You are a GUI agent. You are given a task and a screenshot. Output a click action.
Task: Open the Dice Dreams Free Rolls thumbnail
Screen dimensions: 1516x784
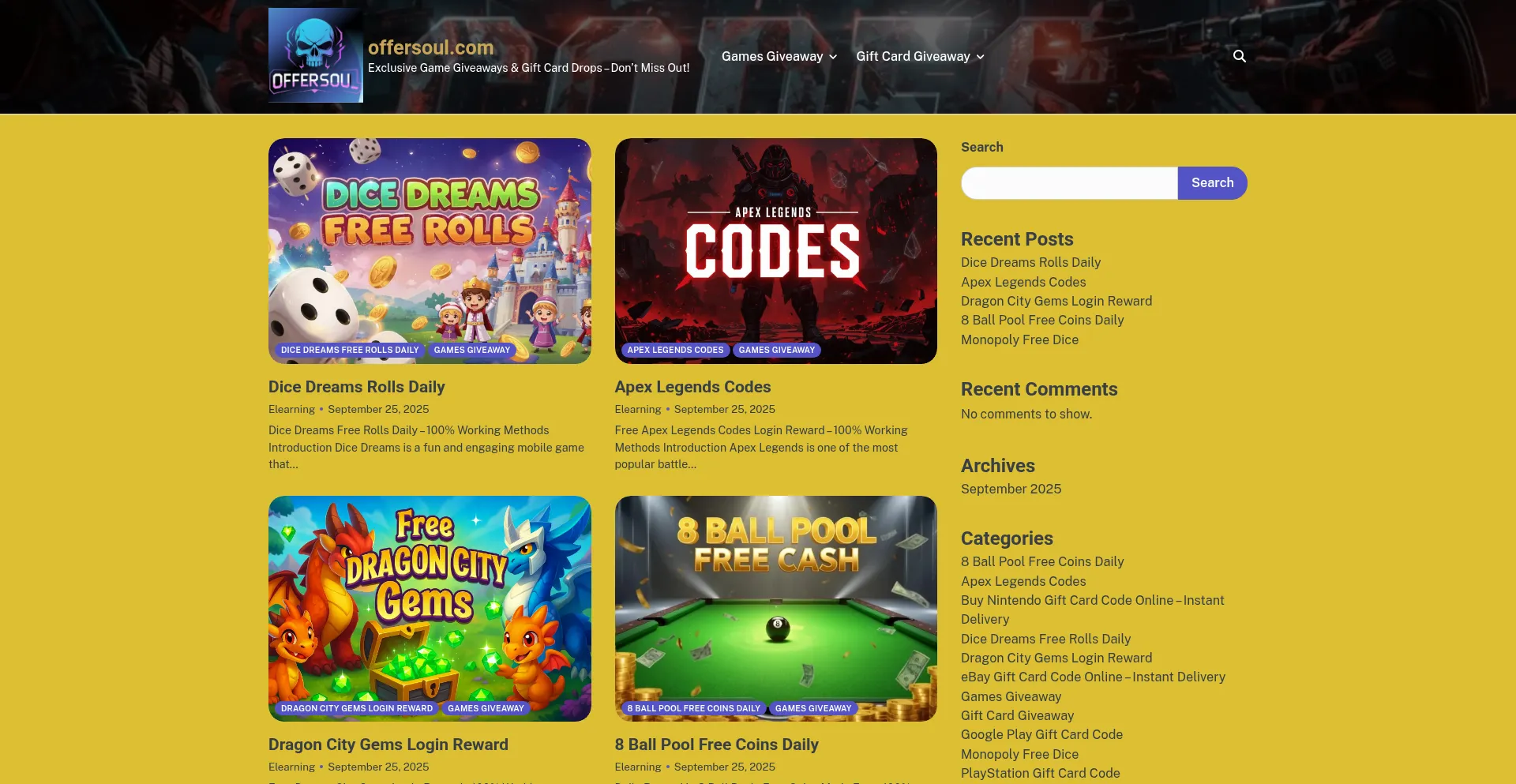430,251
